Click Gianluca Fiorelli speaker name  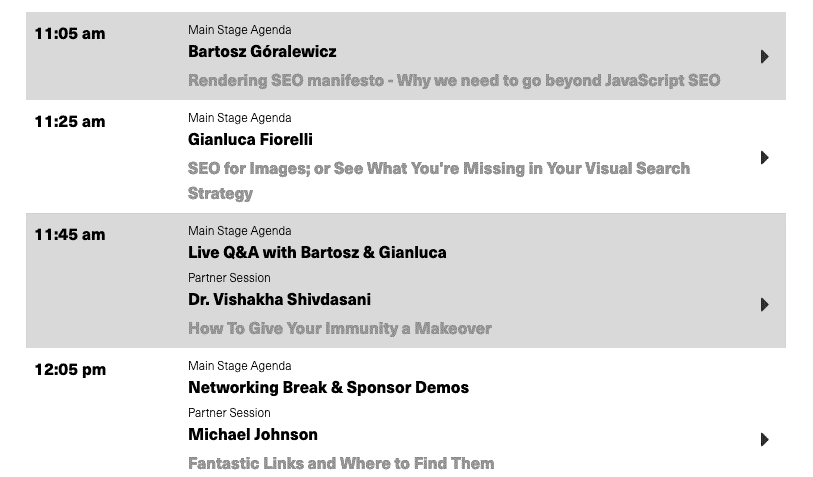coord(250,140)
